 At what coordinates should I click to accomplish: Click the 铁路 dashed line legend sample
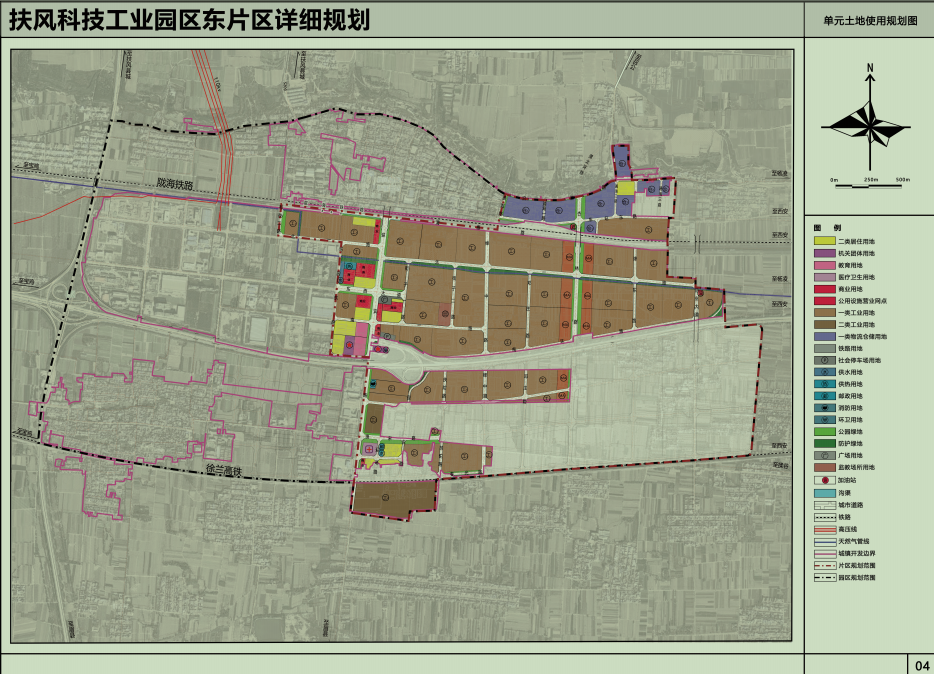pos(823,517)
